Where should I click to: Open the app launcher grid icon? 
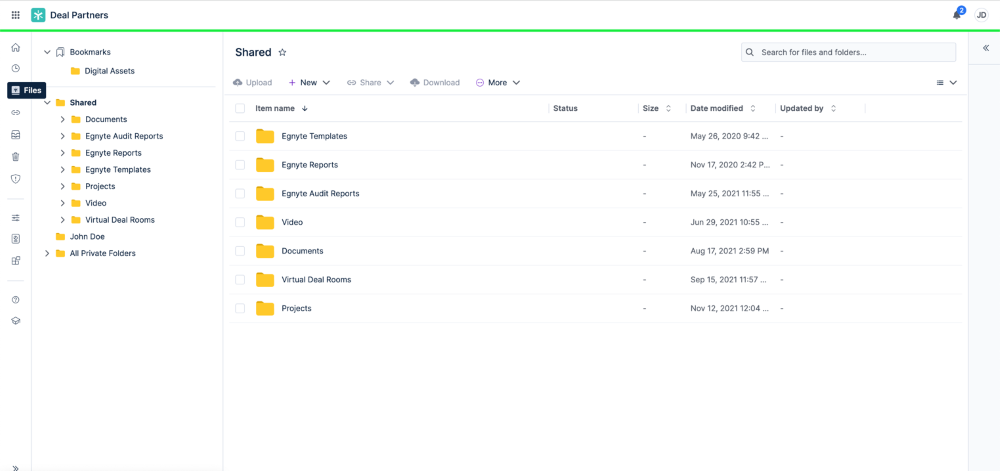16,15
